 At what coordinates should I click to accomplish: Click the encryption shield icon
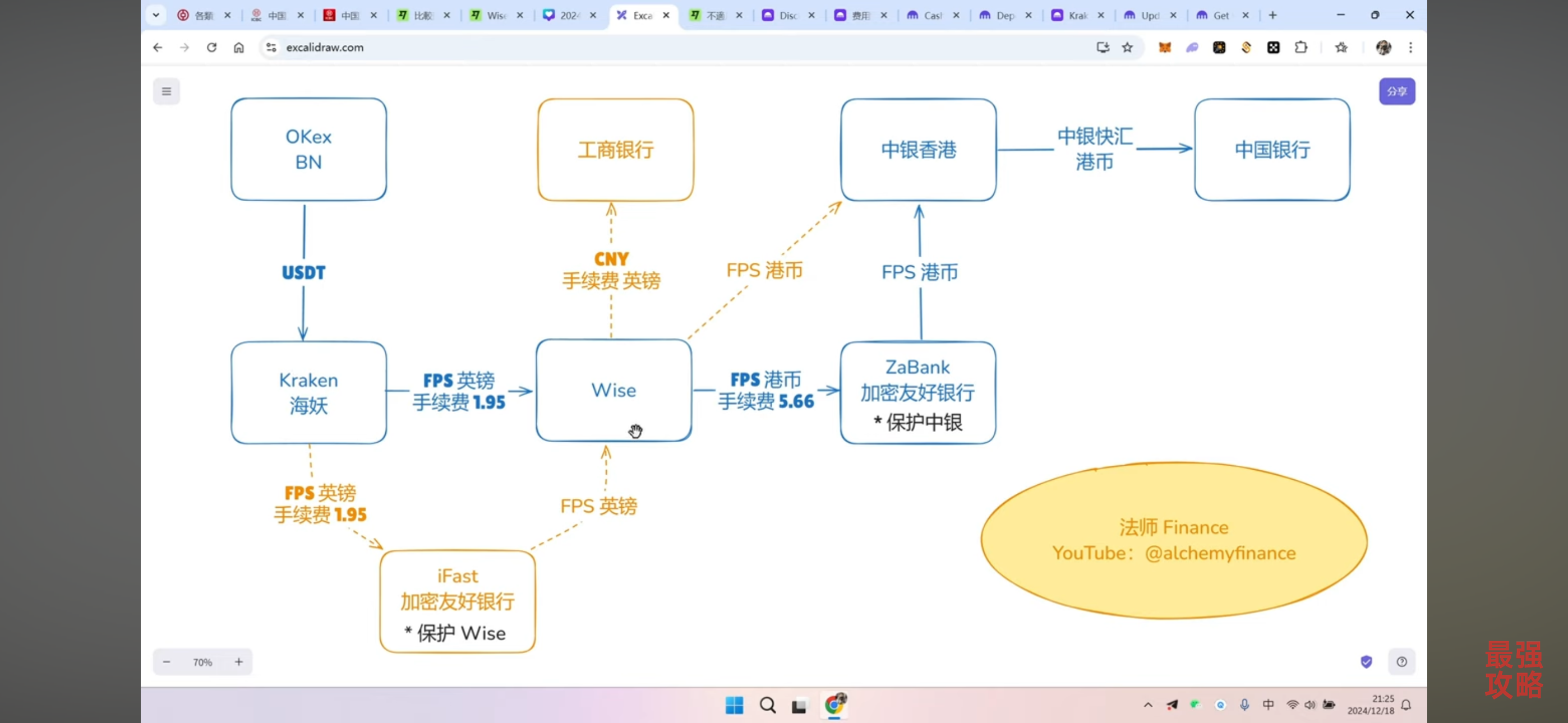[x=1366, y=661]
